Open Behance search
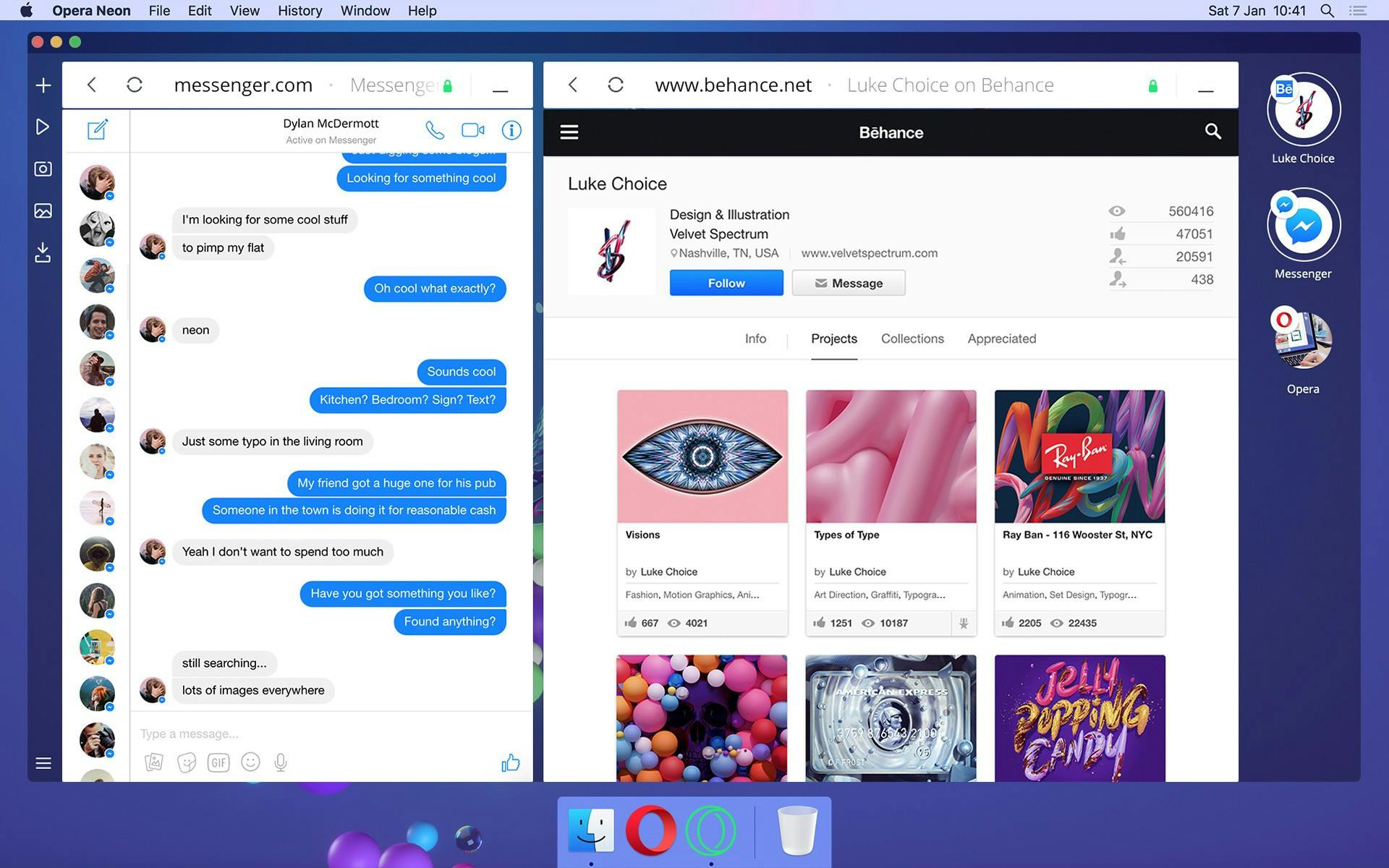1389x868 pixels. pos(1212,132)
